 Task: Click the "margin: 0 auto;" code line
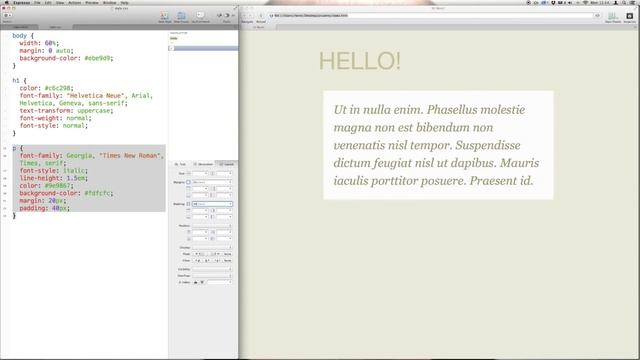tap(46, 51)
